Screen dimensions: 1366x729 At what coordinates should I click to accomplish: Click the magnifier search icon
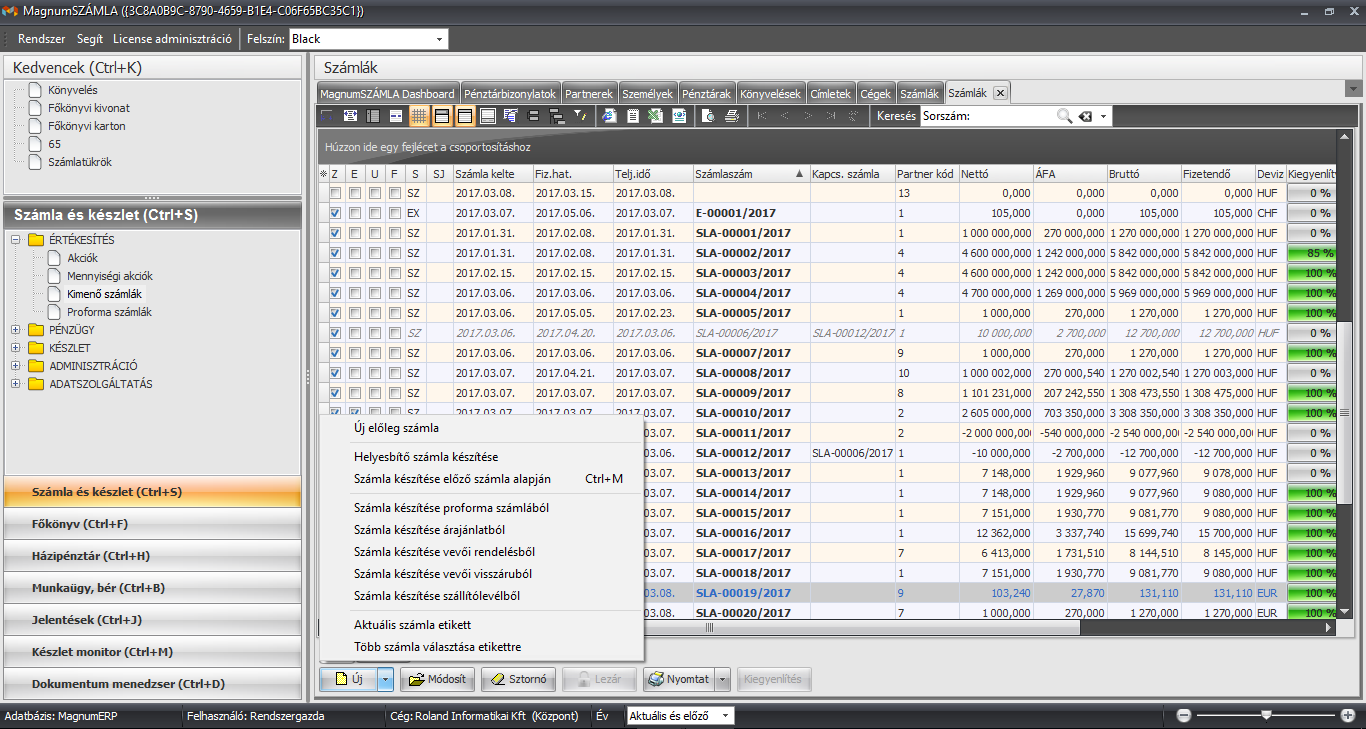click(1064, 117)
